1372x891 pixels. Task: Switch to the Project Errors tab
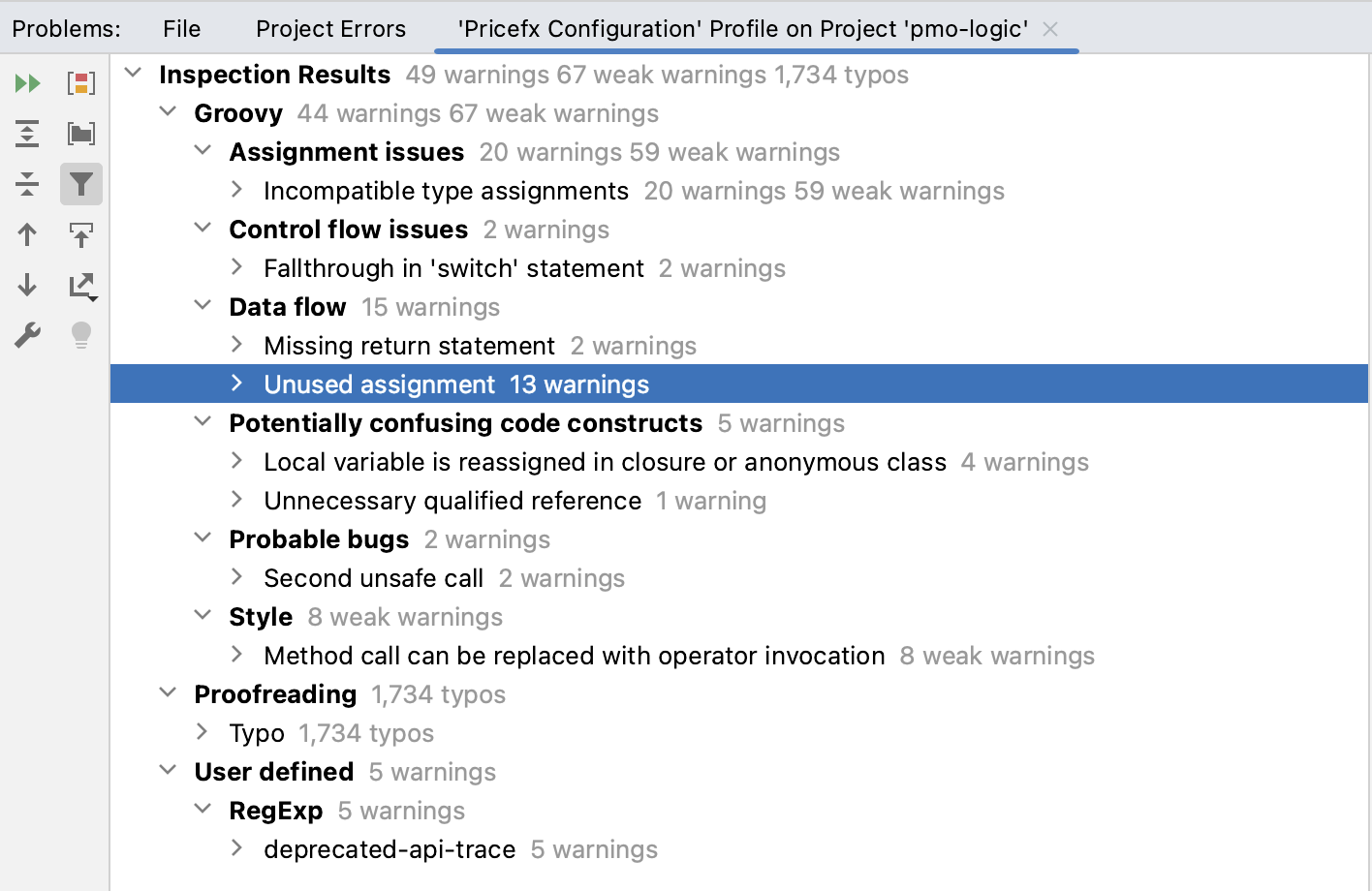coord(330,29)
